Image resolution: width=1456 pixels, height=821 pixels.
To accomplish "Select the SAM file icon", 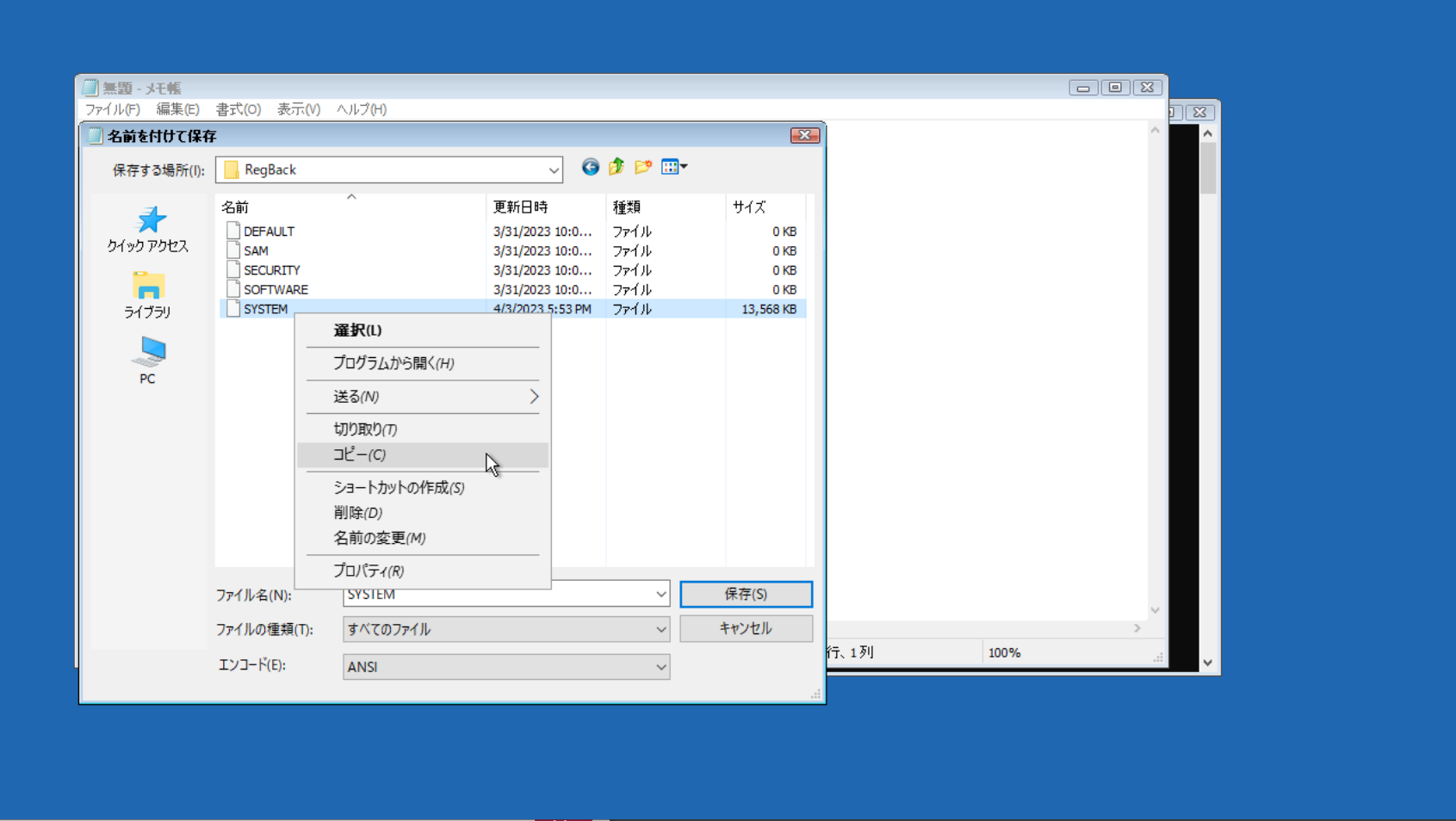I will point(233,250).
